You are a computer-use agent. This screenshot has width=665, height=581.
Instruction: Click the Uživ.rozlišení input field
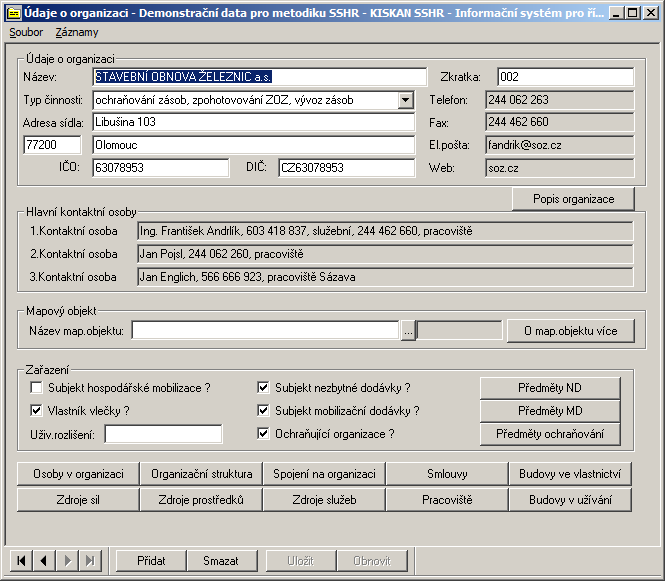pyautogui.click(x=163, y=434)
